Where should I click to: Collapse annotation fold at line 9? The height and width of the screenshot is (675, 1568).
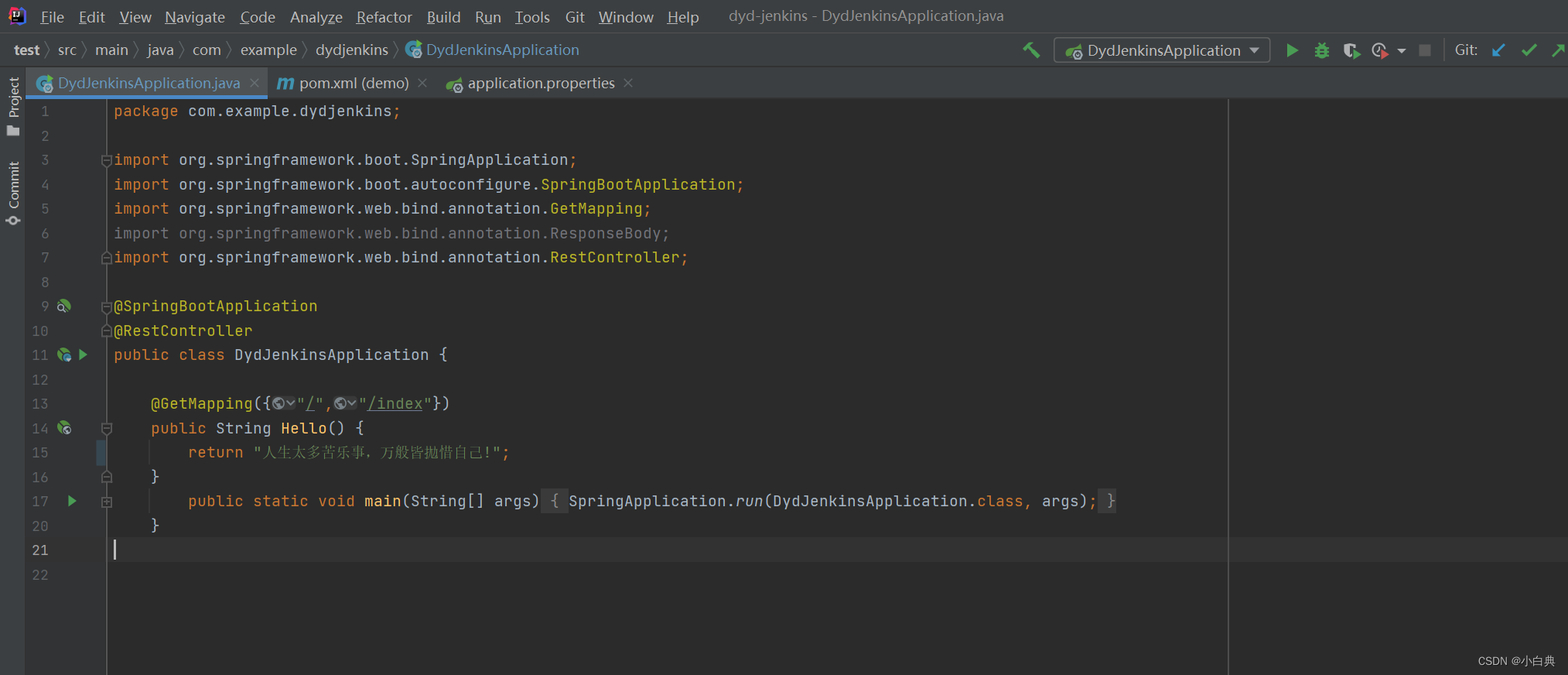tap(107, 307)
